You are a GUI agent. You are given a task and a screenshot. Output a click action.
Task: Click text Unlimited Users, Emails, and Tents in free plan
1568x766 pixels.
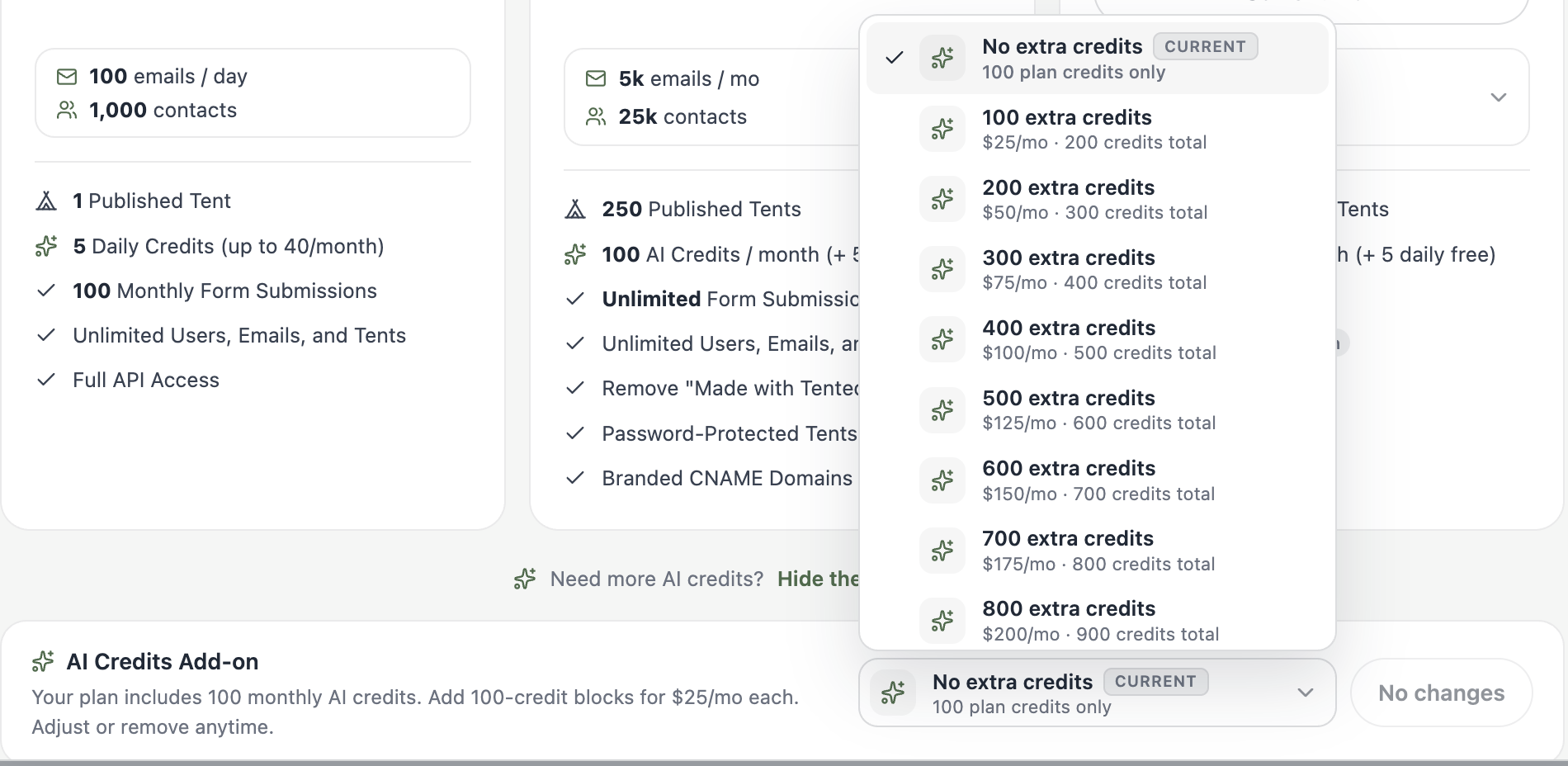[239, 335]
